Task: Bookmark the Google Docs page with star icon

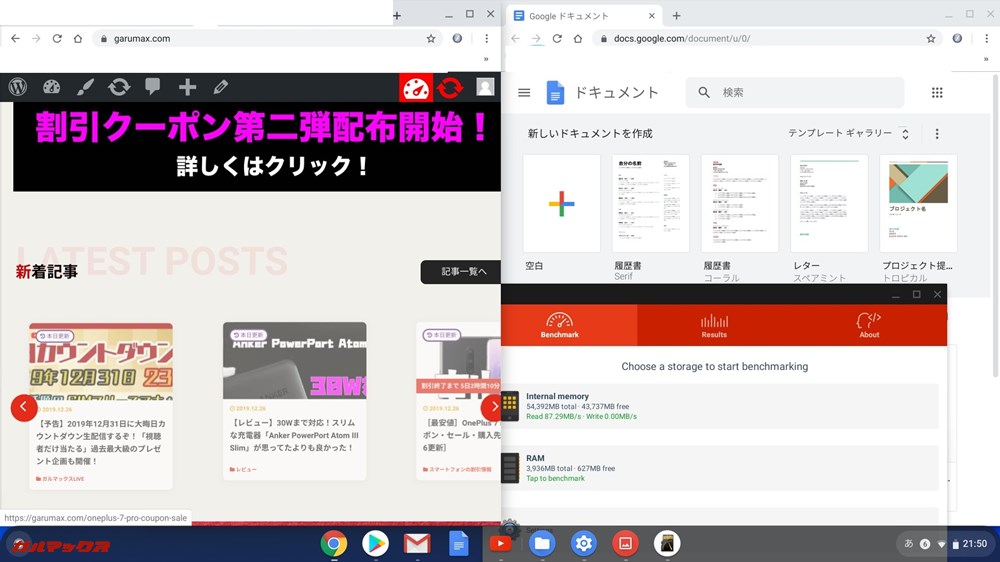Action: 931,38
